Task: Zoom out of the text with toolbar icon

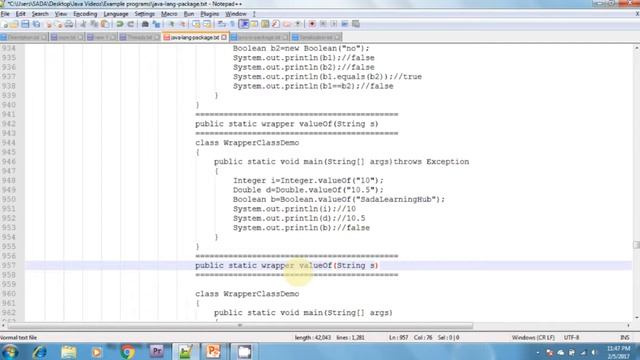Action: point(182,24)
